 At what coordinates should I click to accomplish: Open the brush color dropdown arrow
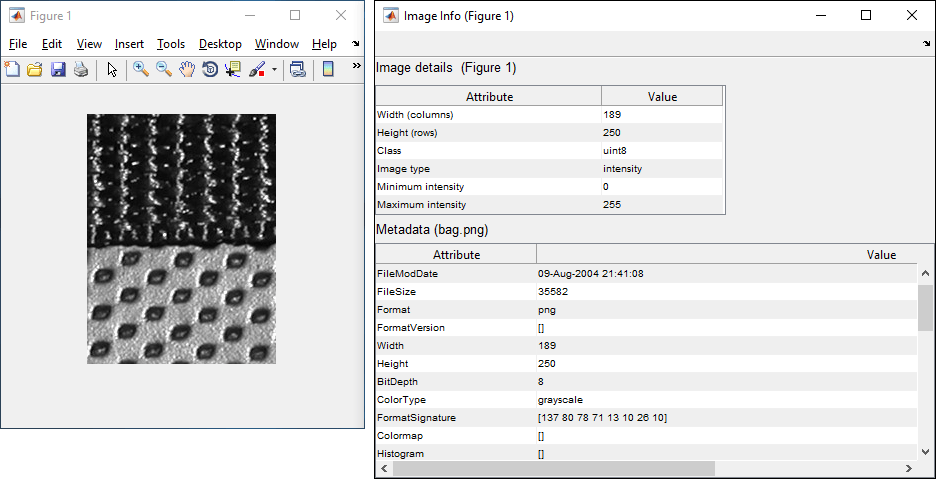[x=274, y=69]
